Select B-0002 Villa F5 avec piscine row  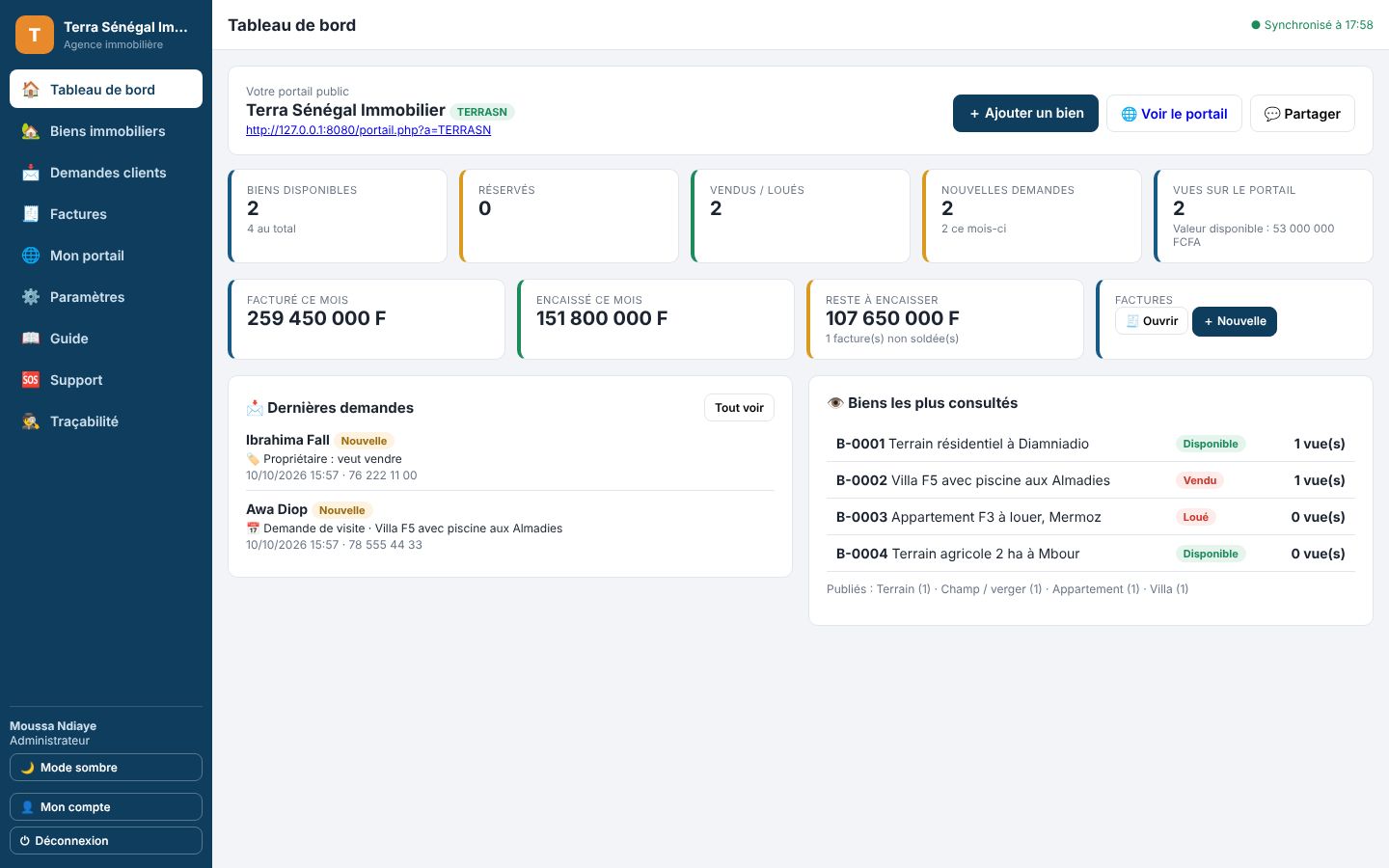click(1091, 480)
